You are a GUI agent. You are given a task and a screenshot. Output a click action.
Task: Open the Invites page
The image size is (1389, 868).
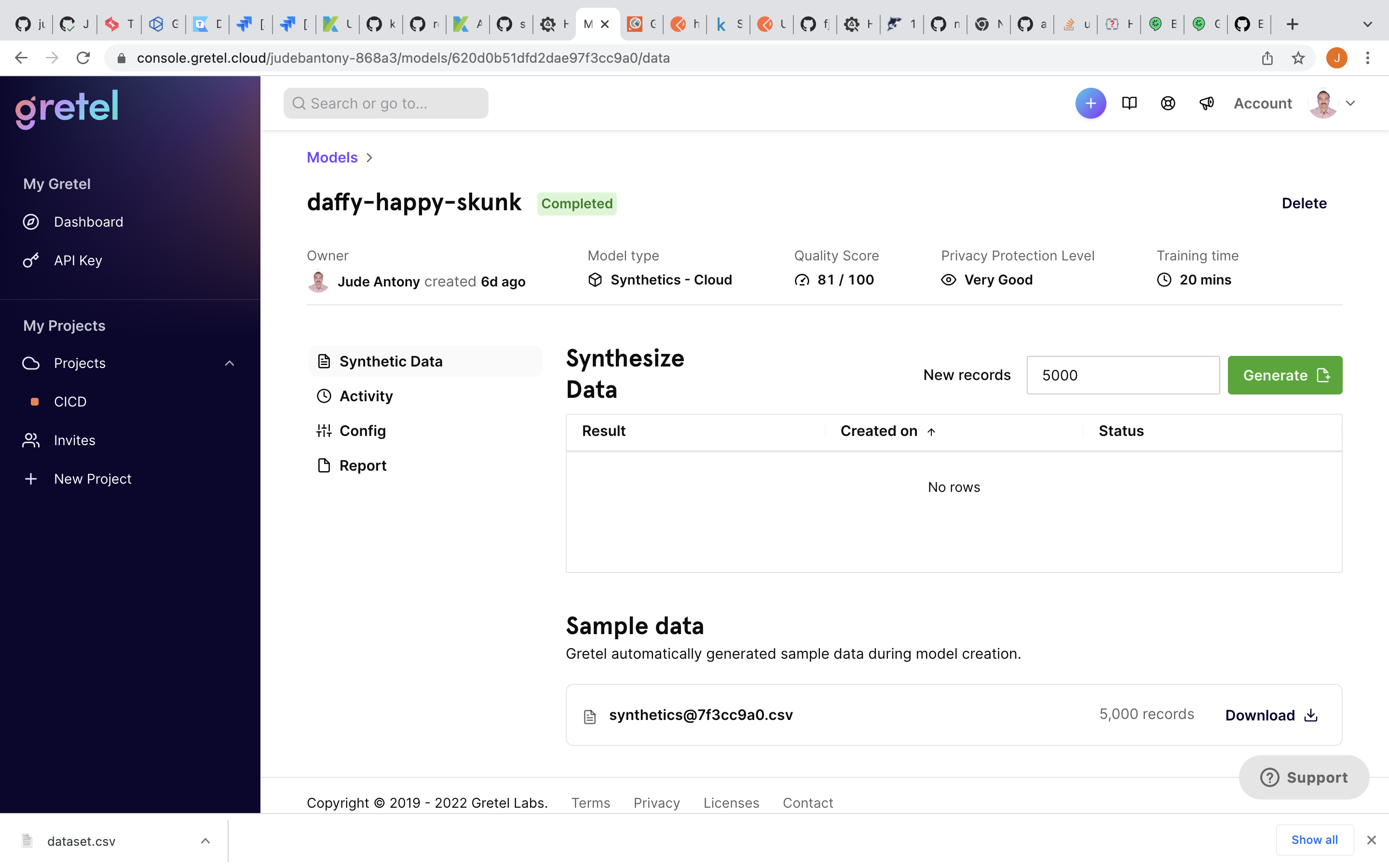pos(74,440)
